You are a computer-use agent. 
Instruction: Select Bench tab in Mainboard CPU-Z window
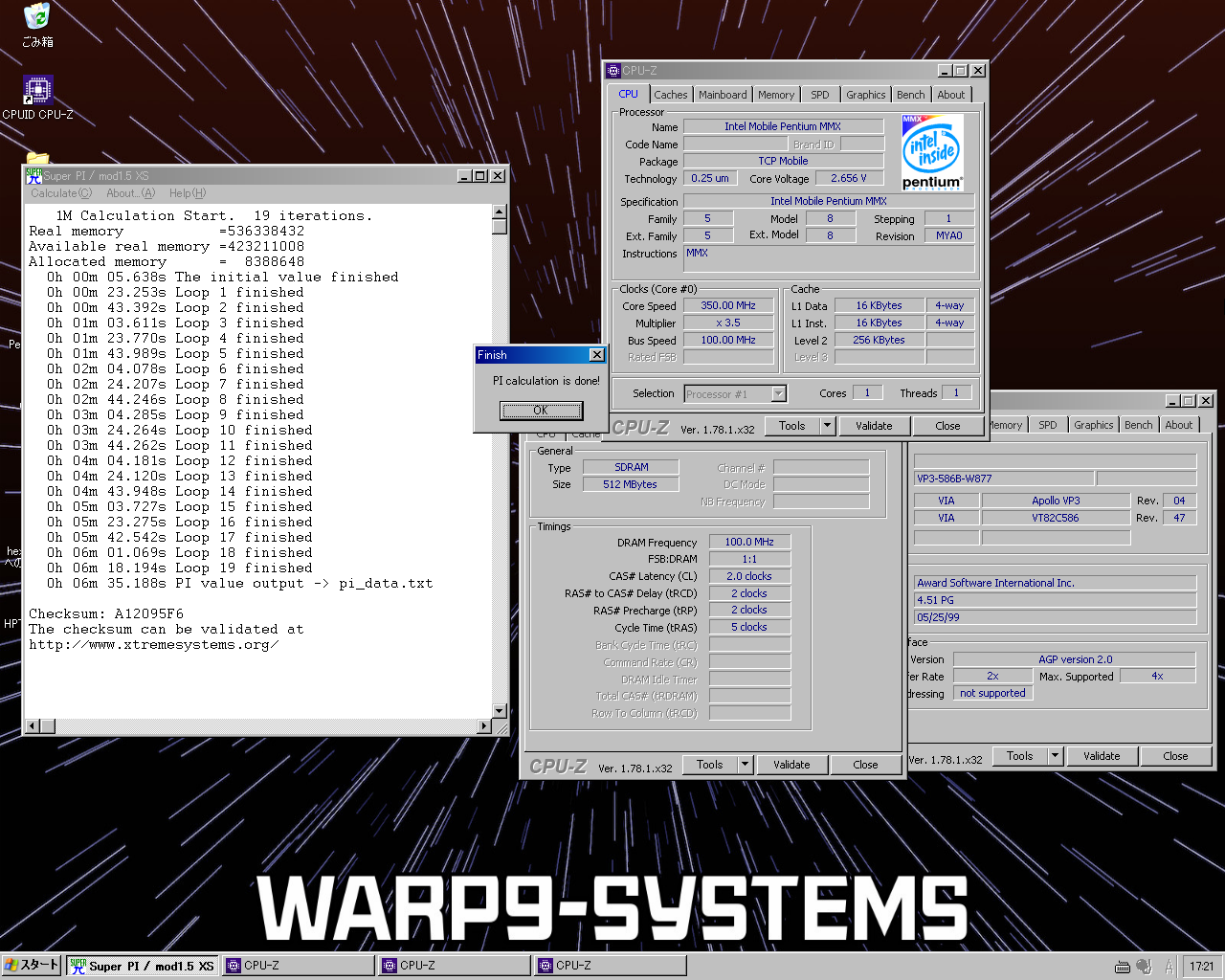point(1139,425)
